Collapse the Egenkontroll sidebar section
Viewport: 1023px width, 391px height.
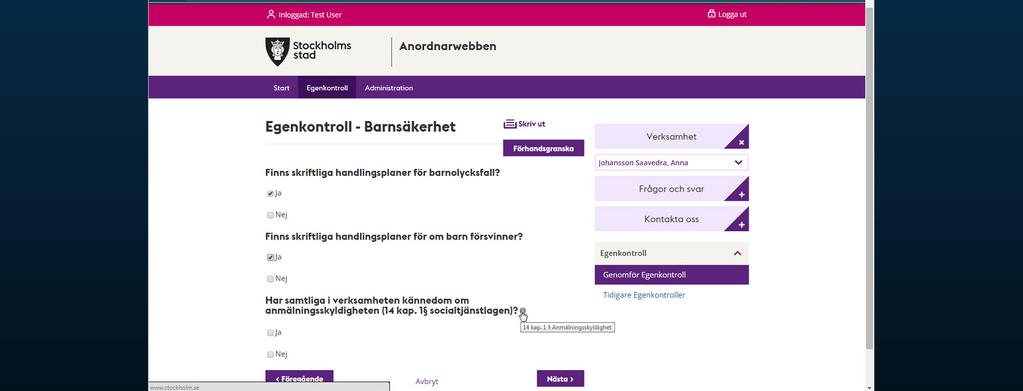click(737, 253)
